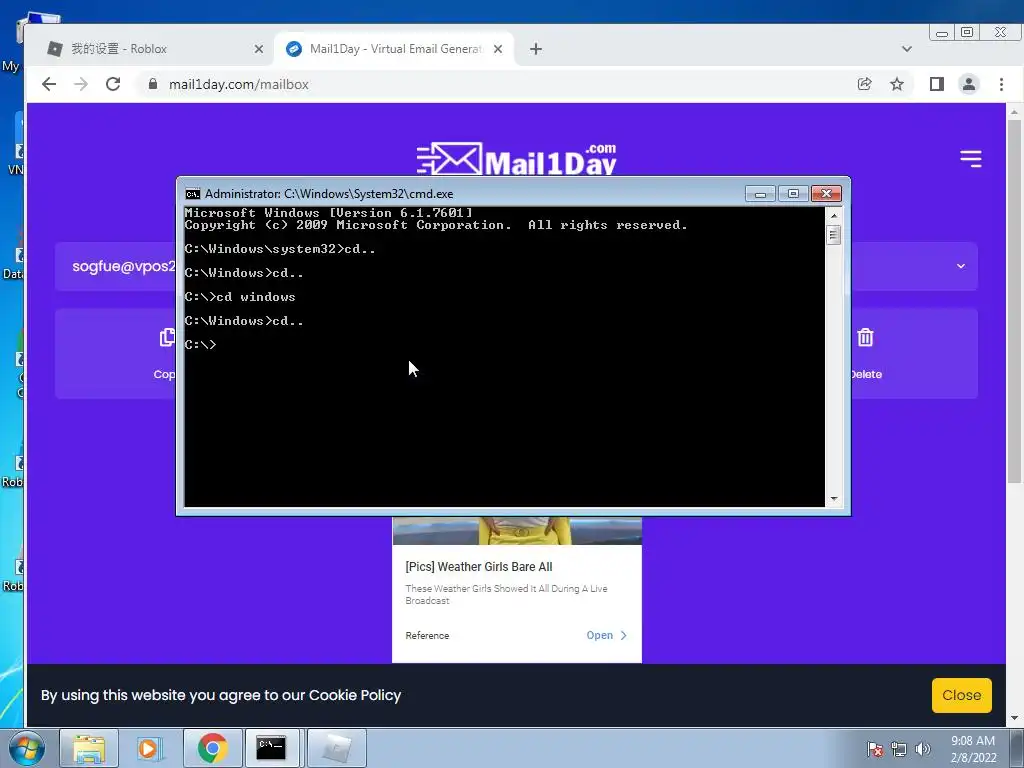
Task: Go back in Chrome
Action: (49, 84)
